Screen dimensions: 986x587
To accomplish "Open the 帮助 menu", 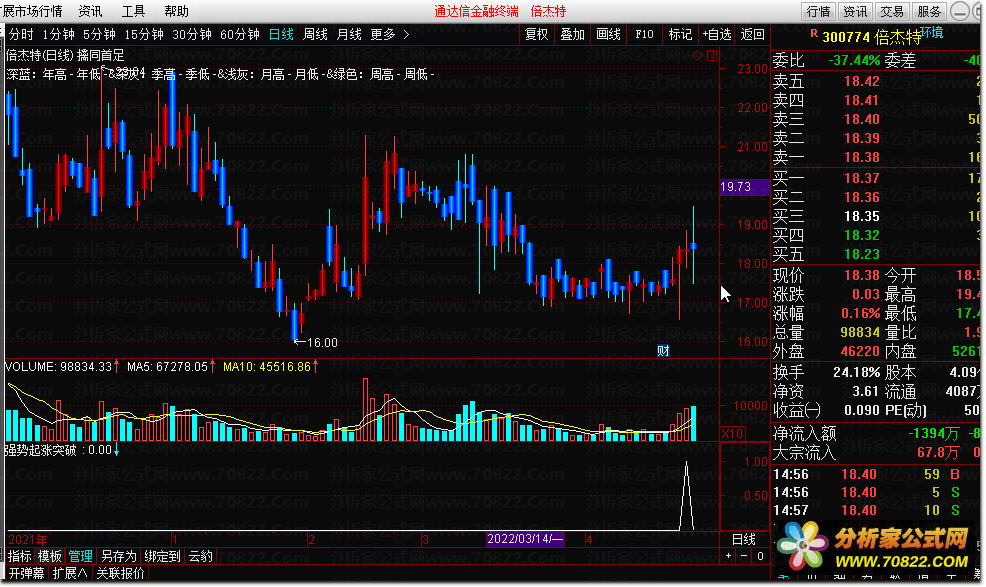I will point(176,11).
